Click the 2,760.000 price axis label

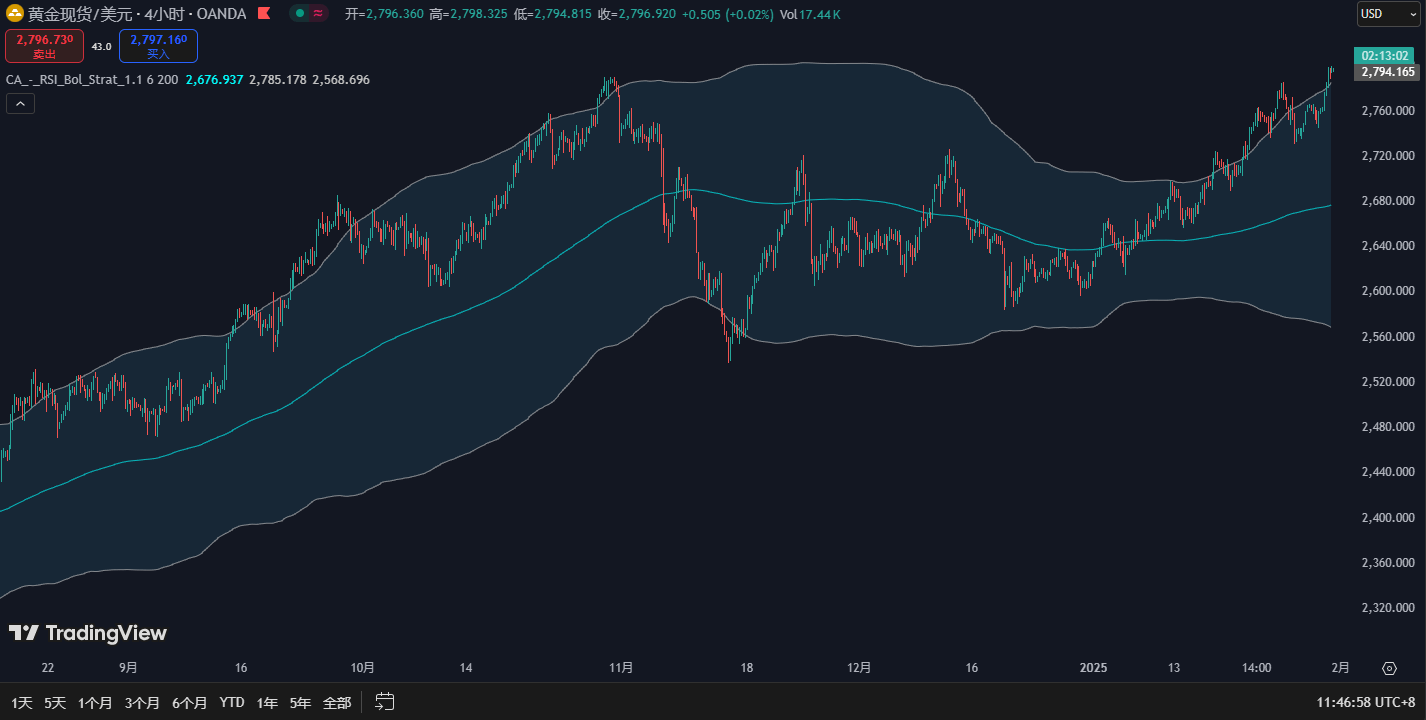1389,110
